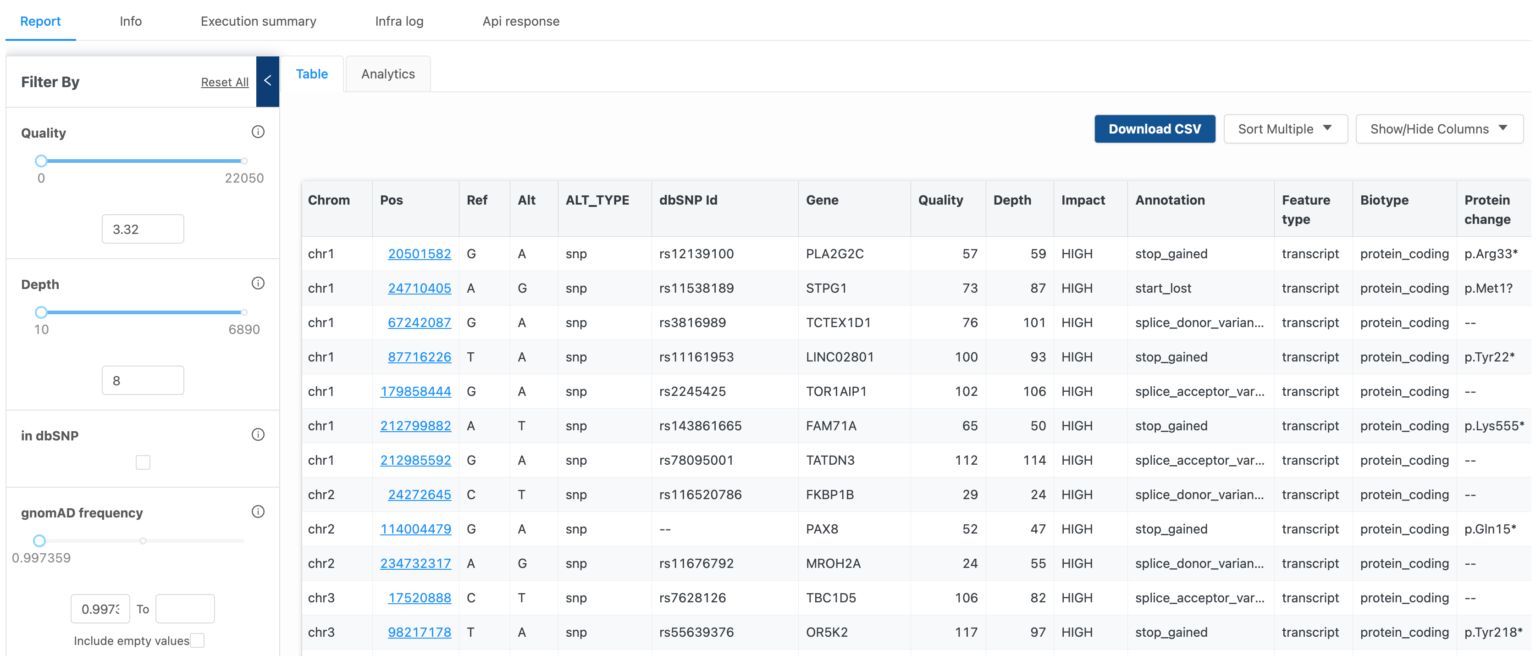
Task: Open the Sort Multiple dropdown
Action: click(x=1285, y=129)
